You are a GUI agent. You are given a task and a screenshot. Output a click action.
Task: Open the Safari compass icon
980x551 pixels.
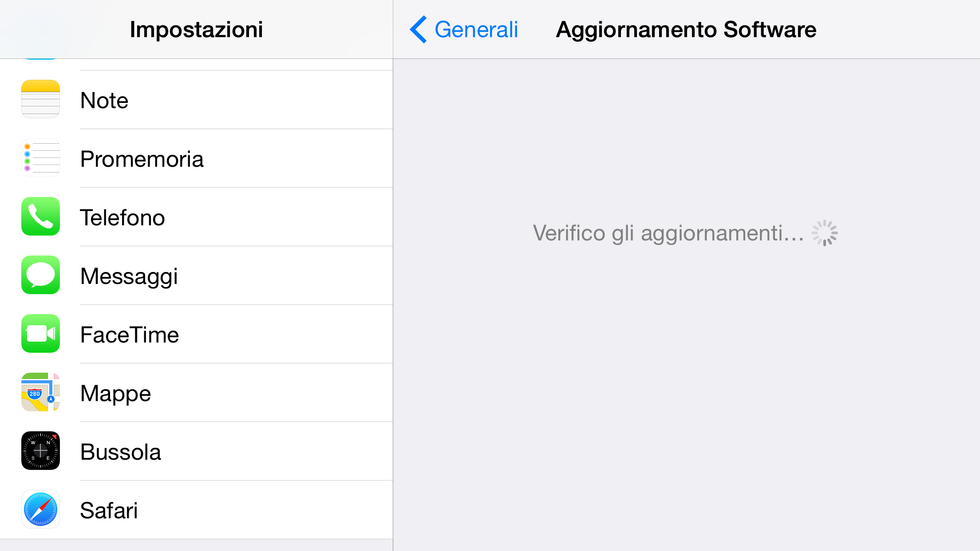[x=41, y=510]
